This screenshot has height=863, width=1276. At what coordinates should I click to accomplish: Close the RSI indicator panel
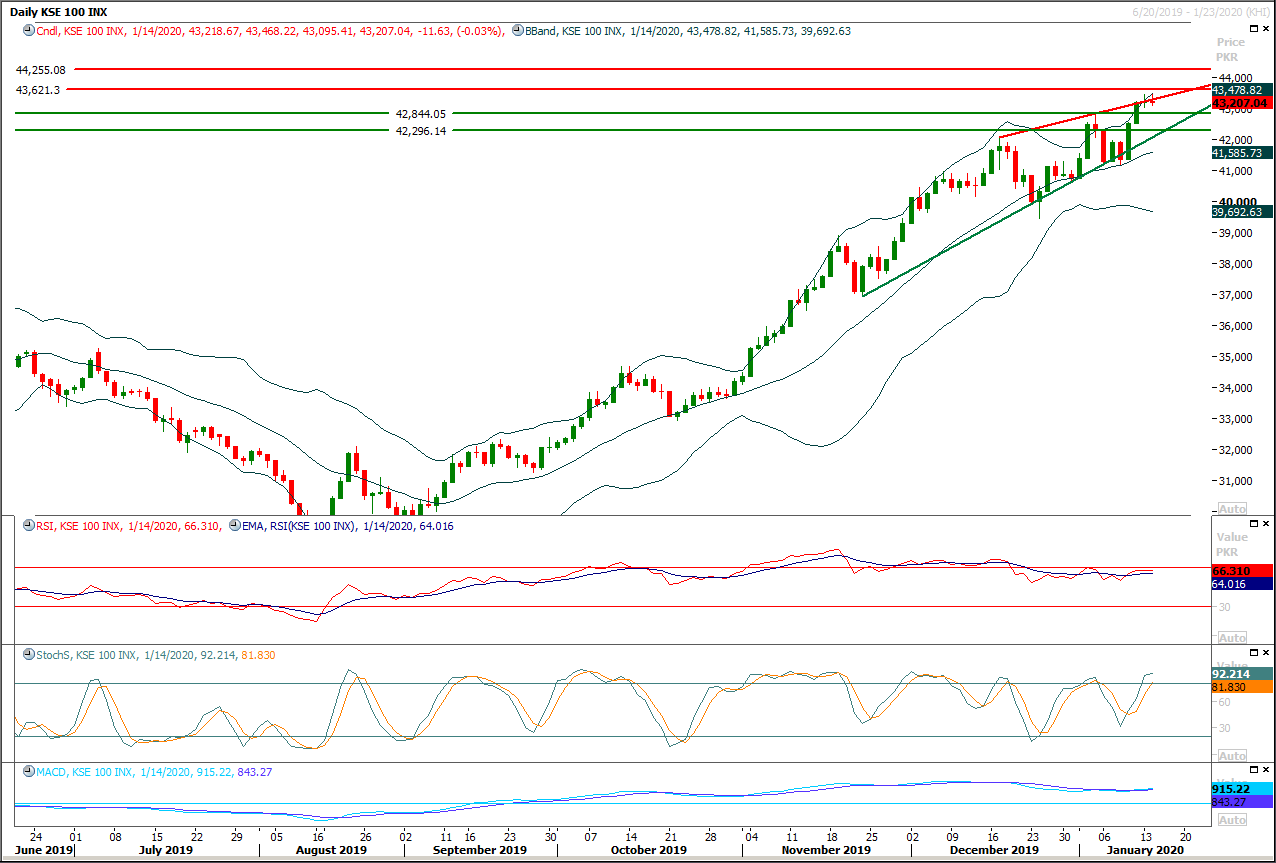point(1268,524)
